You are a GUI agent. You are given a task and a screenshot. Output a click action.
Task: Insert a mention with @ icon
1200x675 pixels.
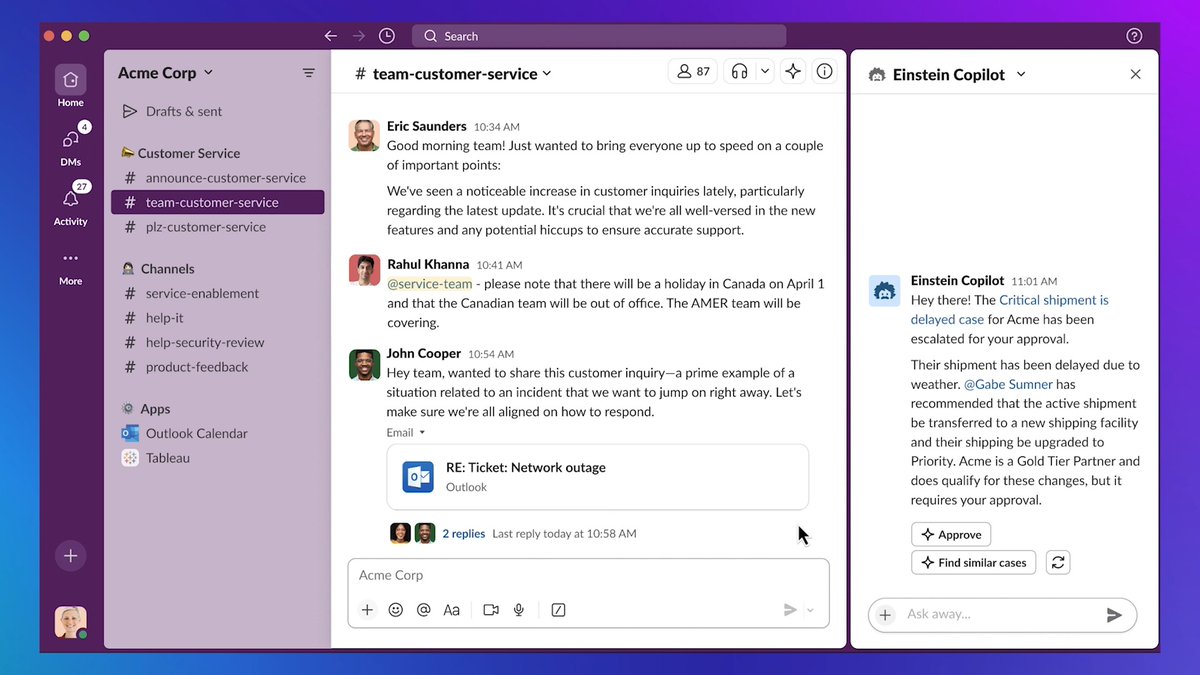[424, 610]
